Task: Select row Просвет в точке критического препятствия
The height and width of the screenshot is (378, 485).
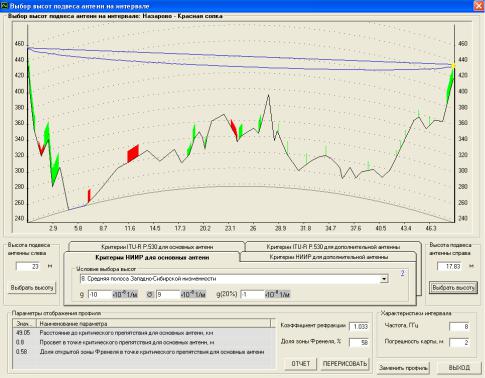Action: (144, 342)
